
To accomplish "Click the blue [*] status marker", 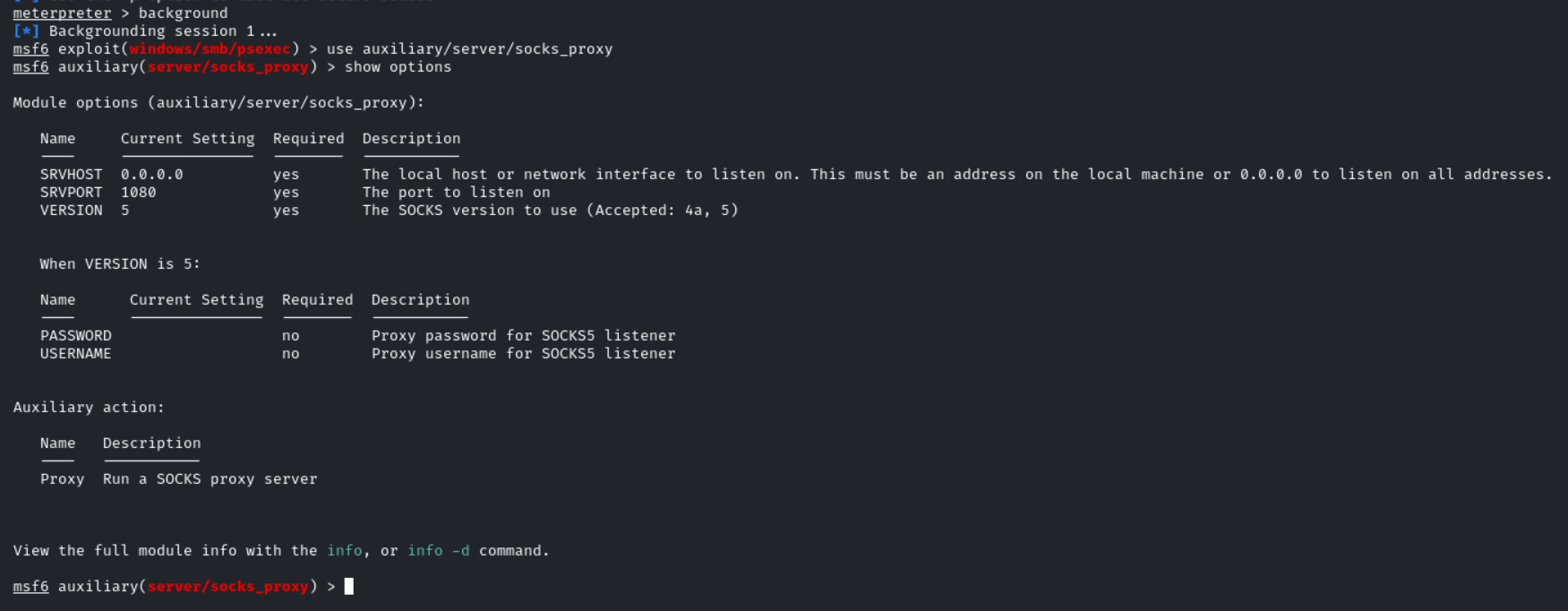I will [26, 30].
